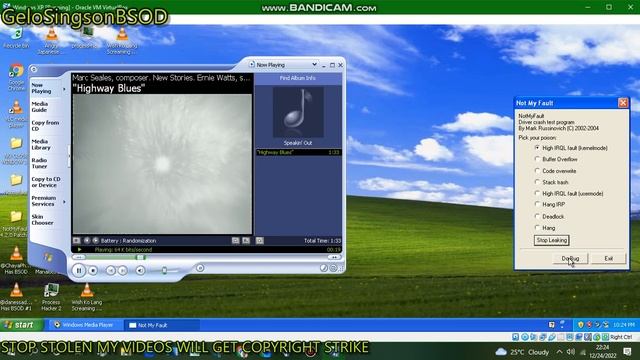This screenshot has height=360, width=640.
Task: Open VLC media player desktop shortcut
Action: (x=16, y=114)
